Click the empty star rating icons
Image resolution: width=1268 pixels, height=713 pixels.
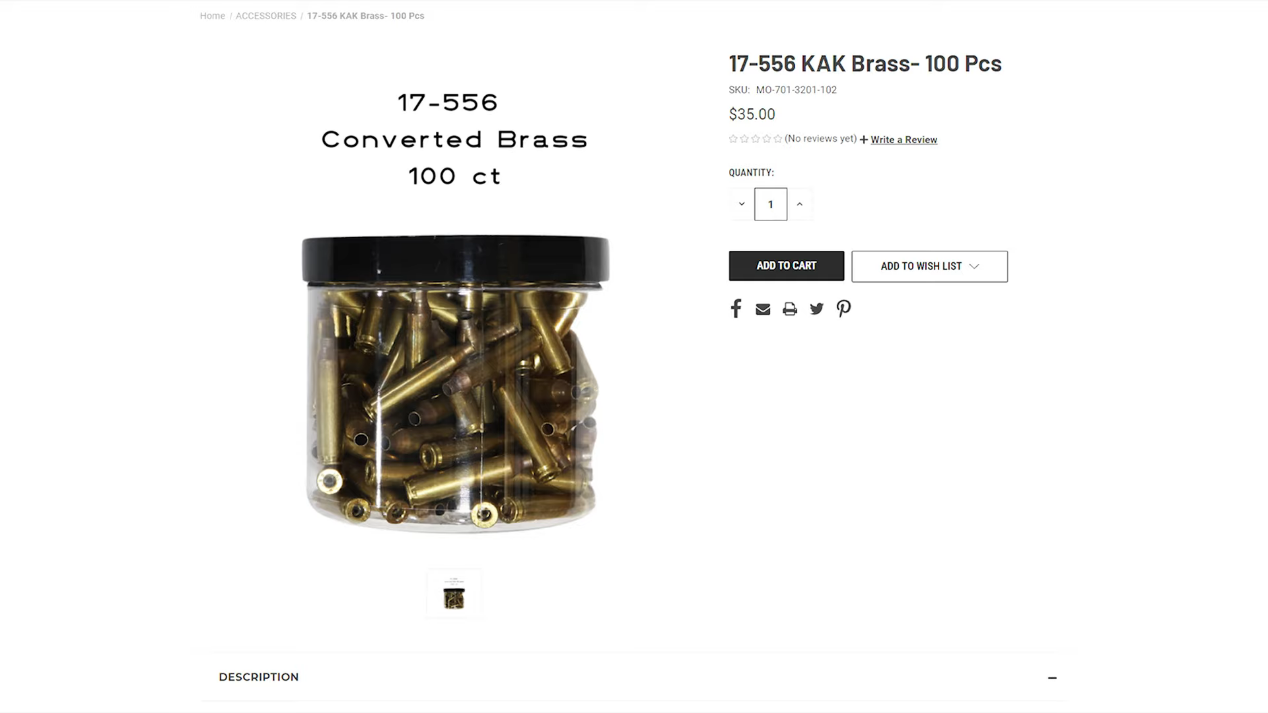(756, 139)
